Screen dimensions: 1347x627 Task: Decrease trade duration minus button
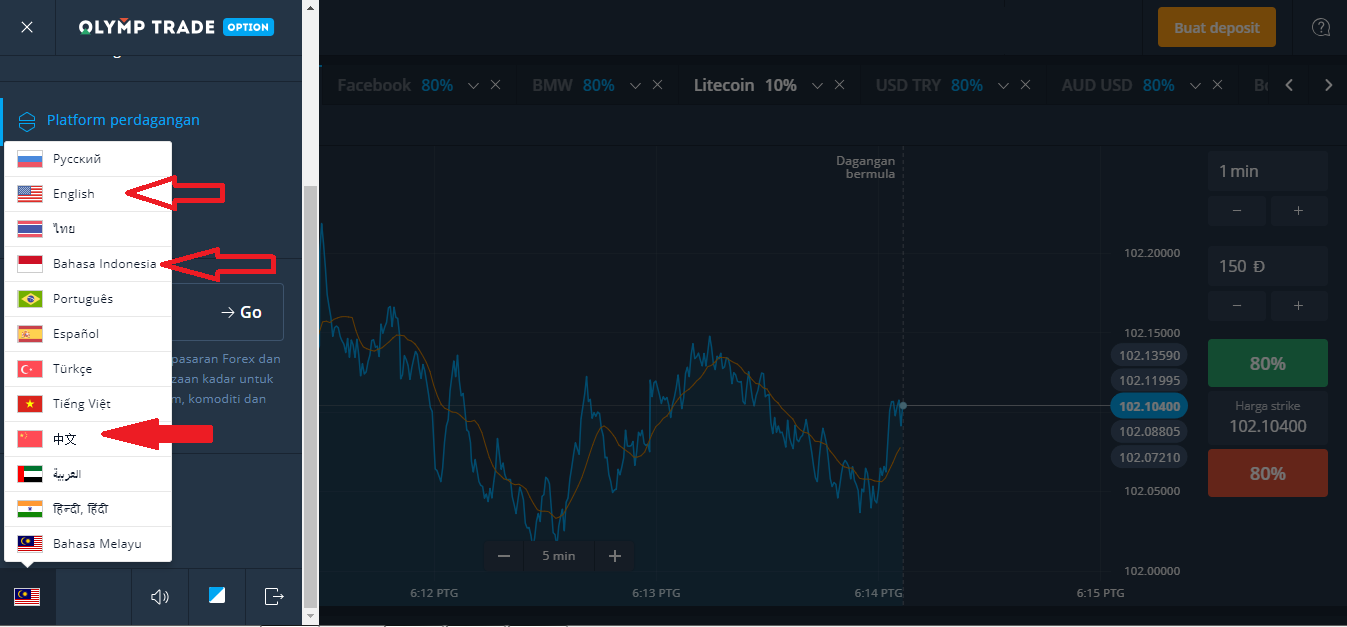pos(1237,211)
